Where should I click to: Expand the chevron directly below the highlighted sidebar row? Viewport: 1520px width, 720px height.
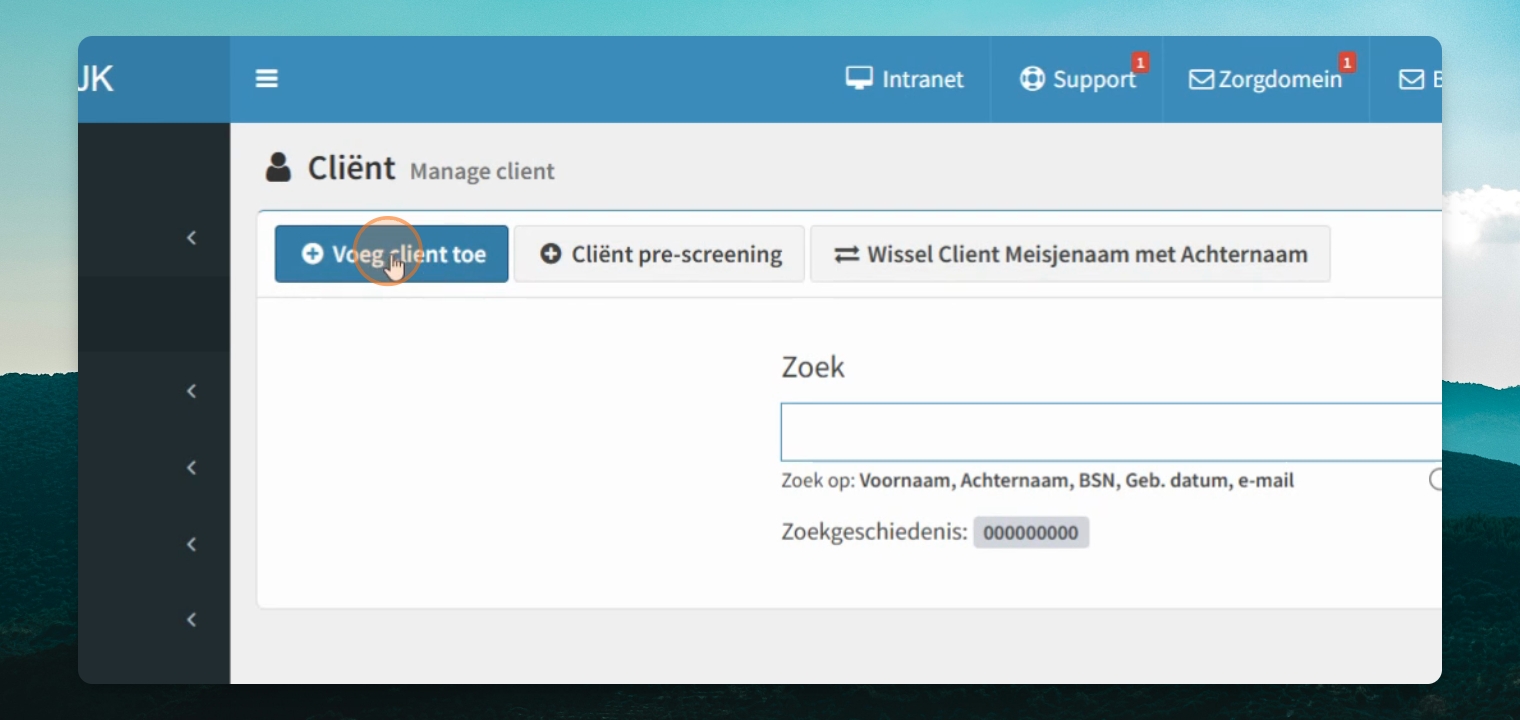191,391
